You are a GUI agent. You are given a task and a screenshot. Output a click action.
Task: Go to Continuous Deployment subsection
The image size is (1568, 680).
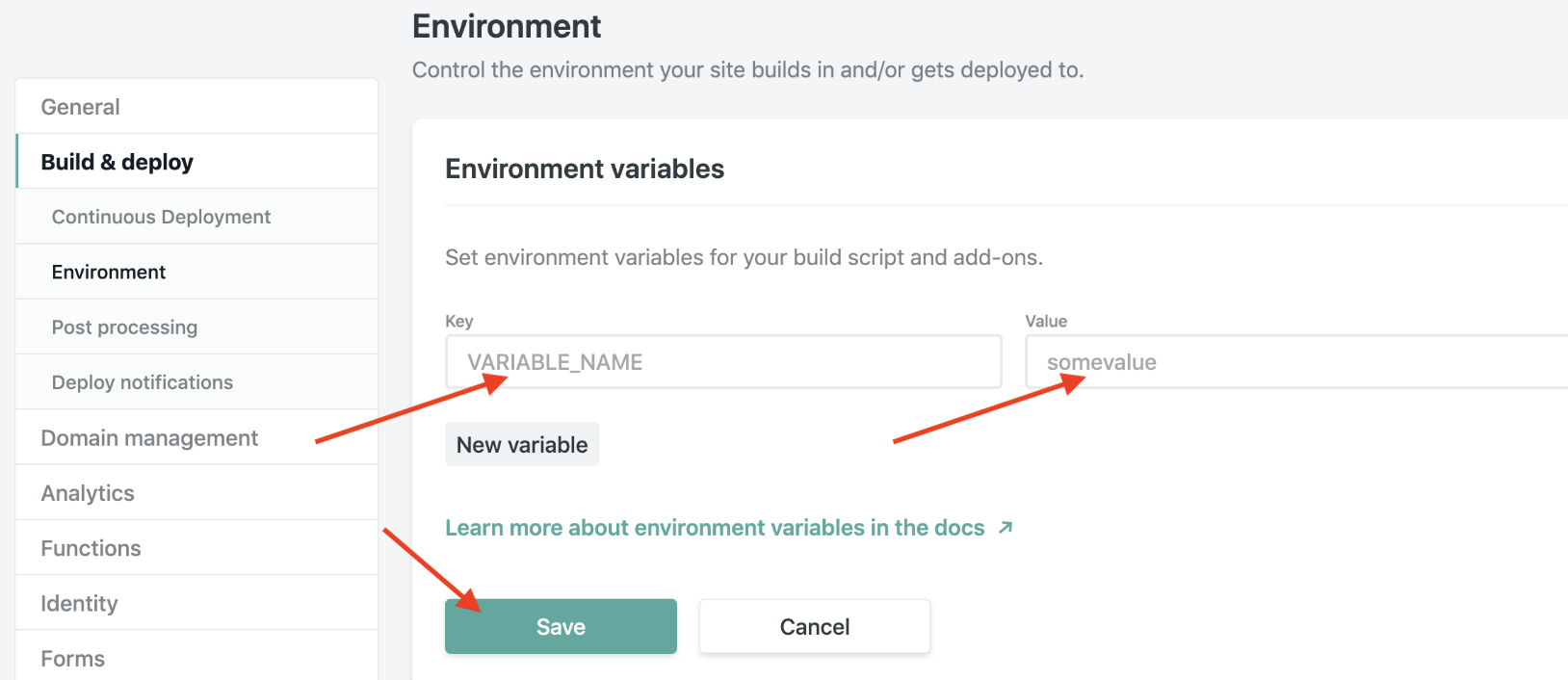point(161,217)
